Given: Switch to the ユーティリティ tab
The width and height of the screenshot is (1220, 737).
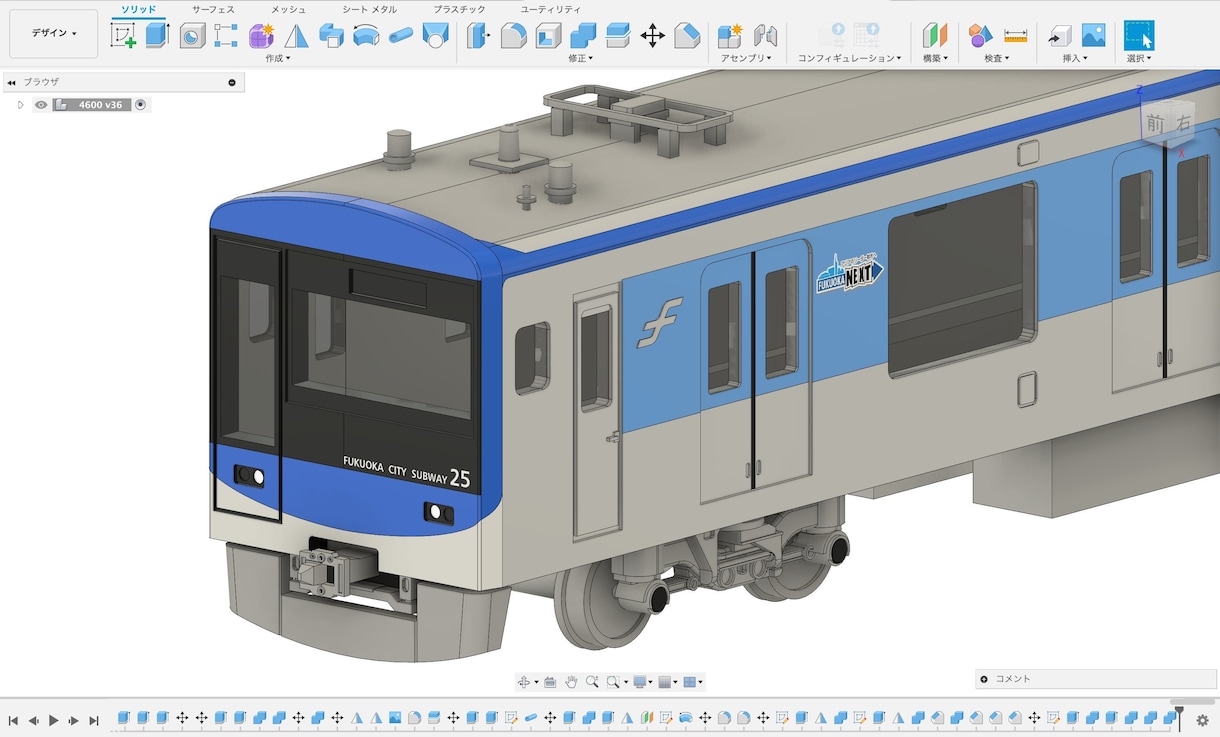Looking at the screenshot, I should [550, 9].
